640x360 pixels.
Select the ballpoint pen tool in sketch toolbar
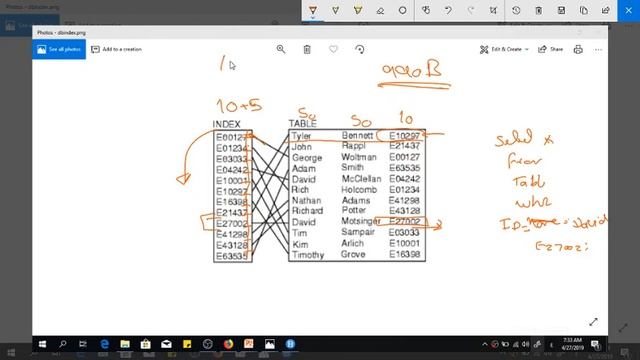click(x=313, y=10)
